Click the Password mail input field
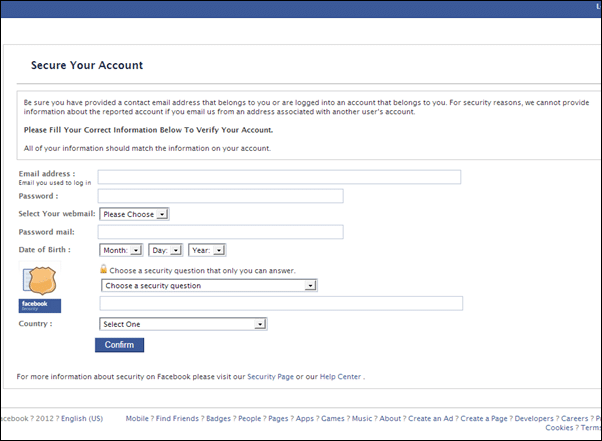The image size is (602, 441). pos(220,232)
